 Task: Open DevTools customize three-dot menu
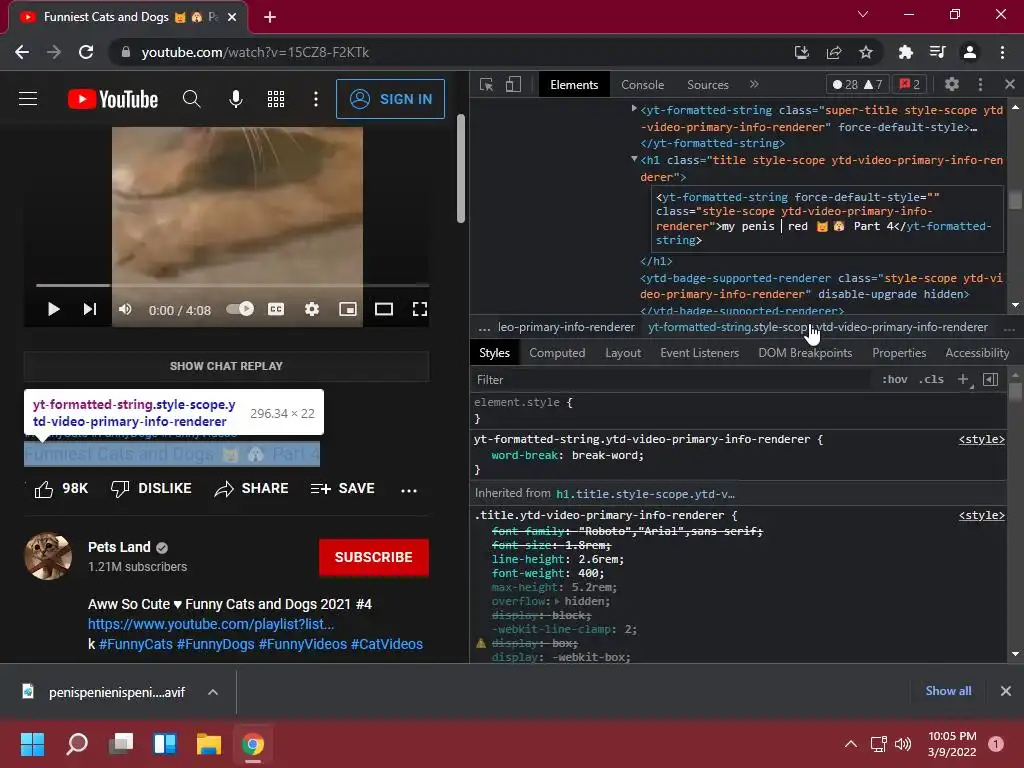pos(980,84)
